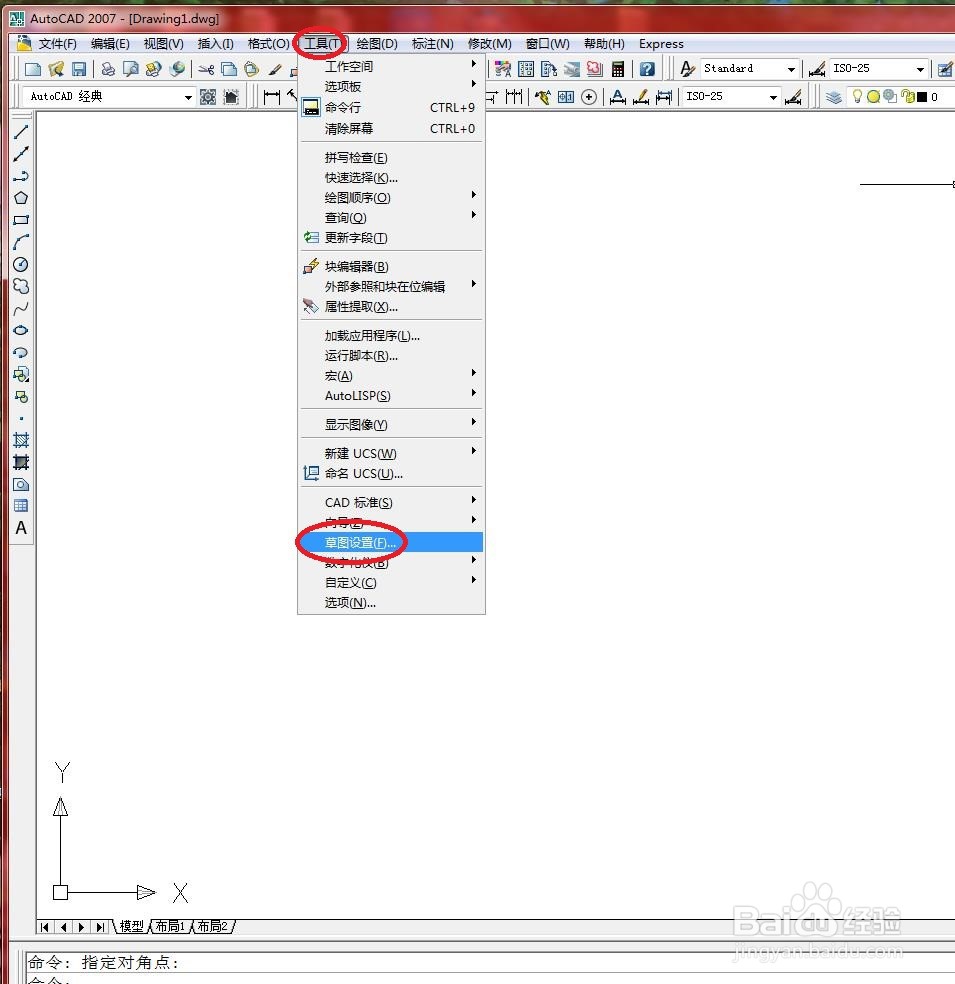Select the Construction Line tool
Image resolution: width=955 pixels, height=984 pixels.
click(21, 154)
